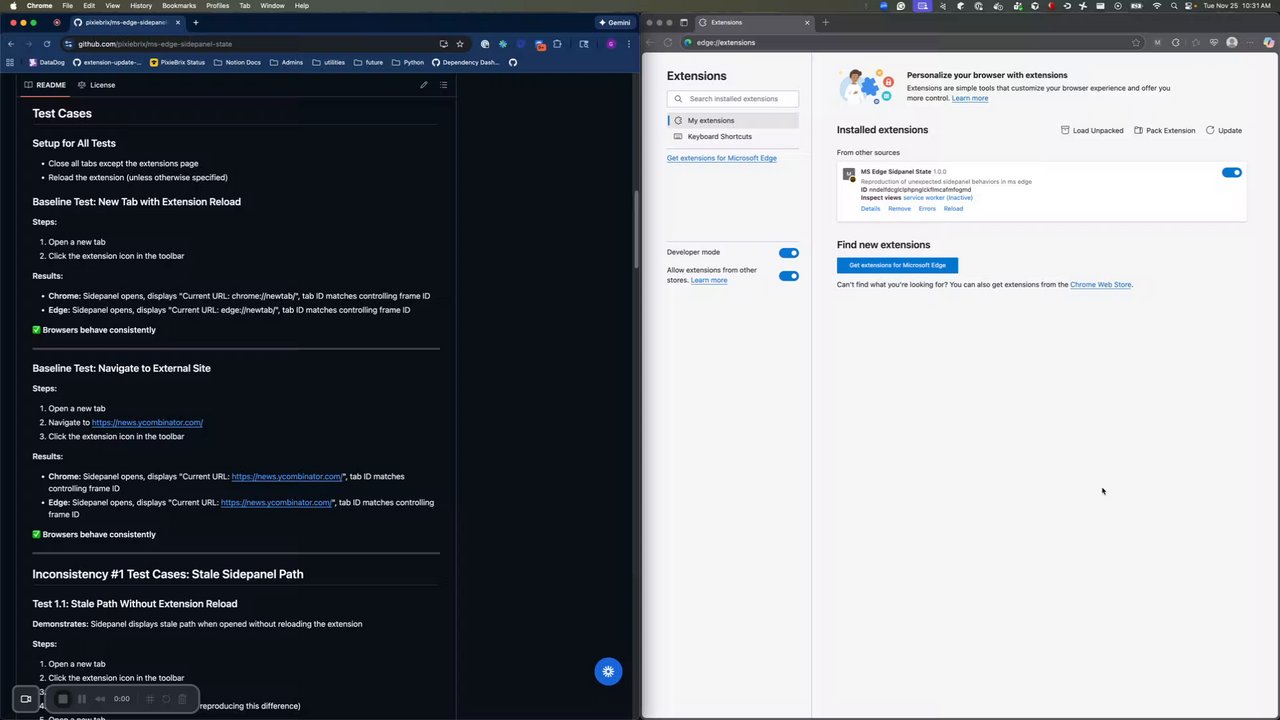
Task: Bookmark this GitHub page with the star
Action: (460, 44)
